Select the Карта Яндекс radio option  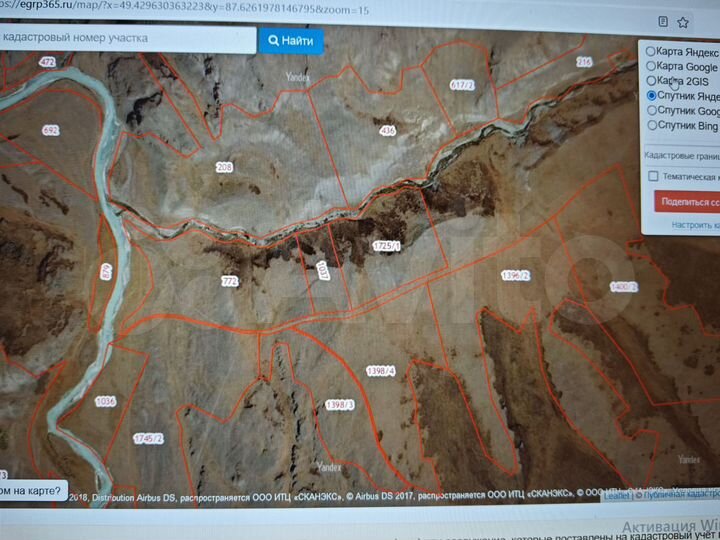652,51
